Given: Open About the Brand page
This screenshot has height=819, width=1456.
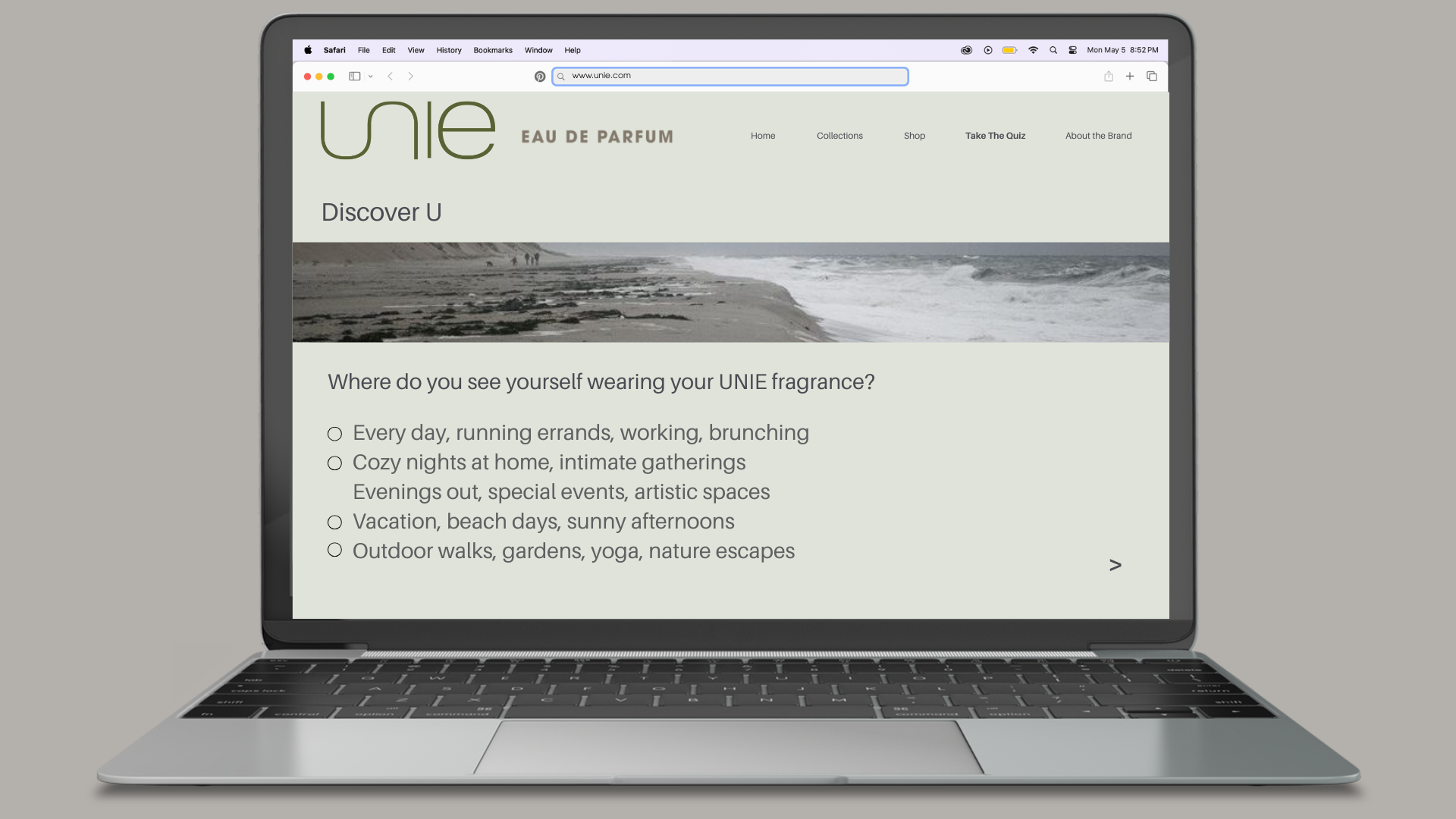Looking at the screenshot, I should pos(1098,136).
